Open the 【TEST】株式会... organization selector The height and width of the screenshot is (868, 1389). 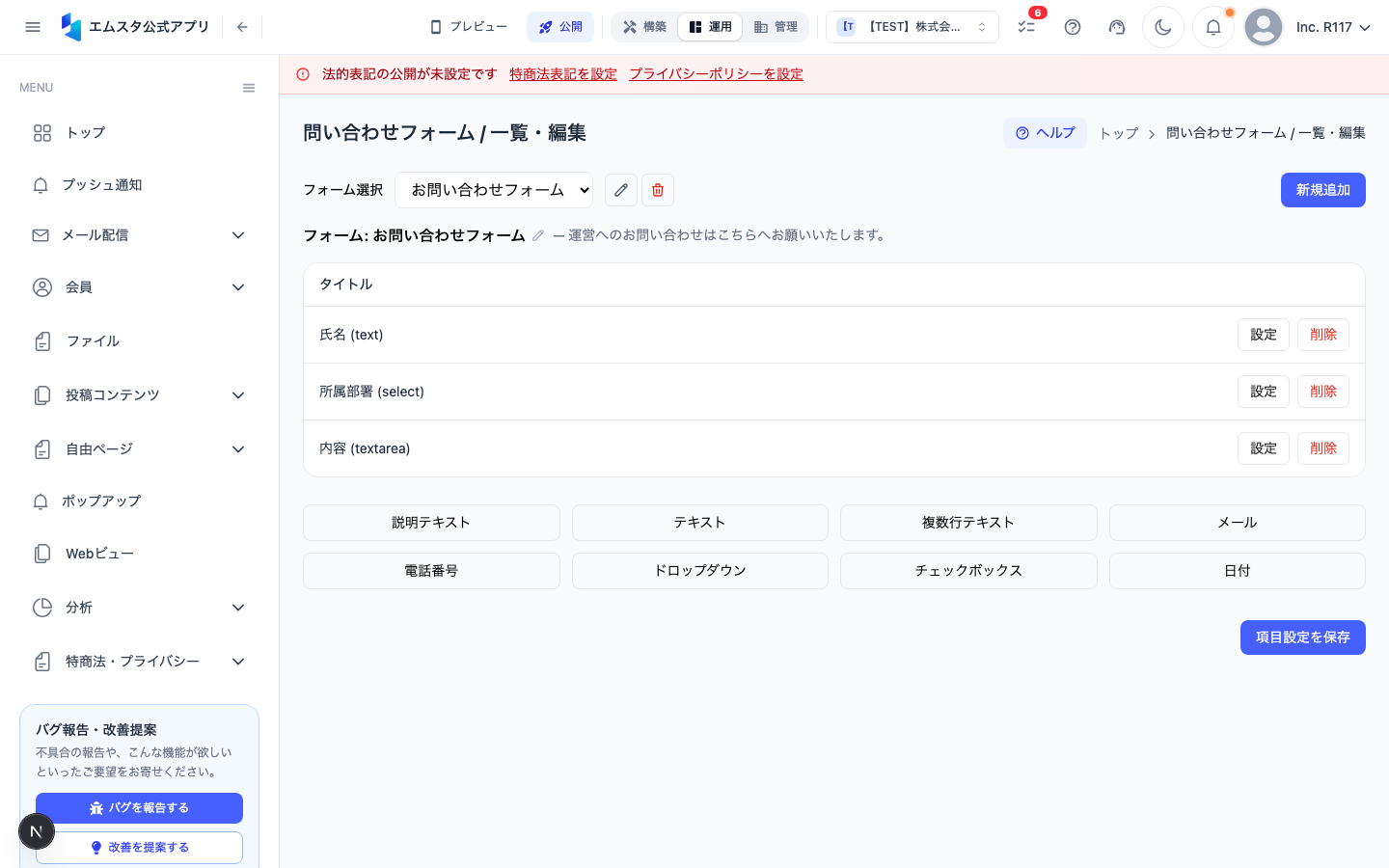[912, 27]
